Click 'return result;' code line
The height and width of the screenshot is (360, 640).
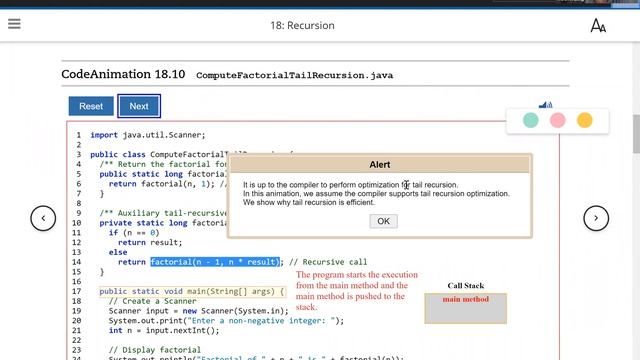tap(150, 242)
